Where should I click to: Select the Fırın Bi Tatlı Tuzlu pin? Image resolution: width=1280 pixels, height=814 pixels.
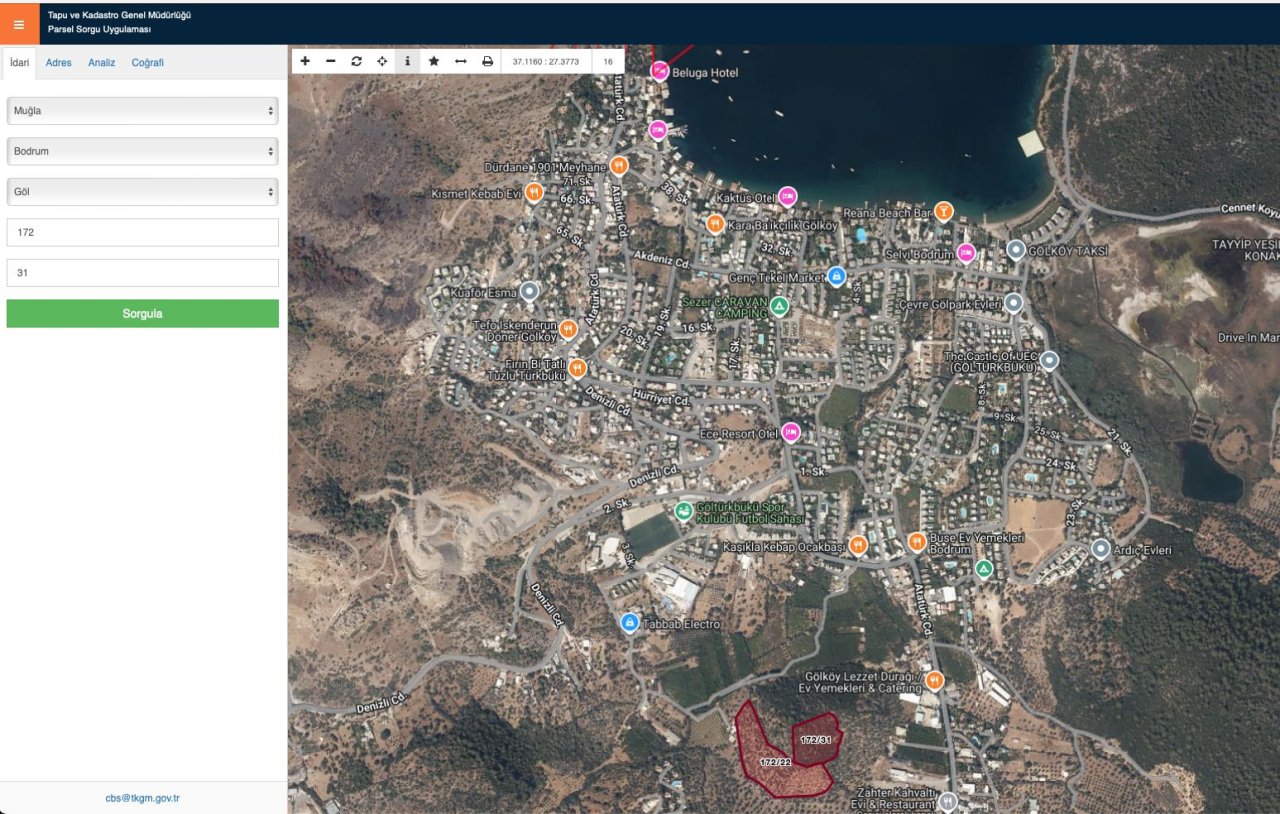point(578,368)
